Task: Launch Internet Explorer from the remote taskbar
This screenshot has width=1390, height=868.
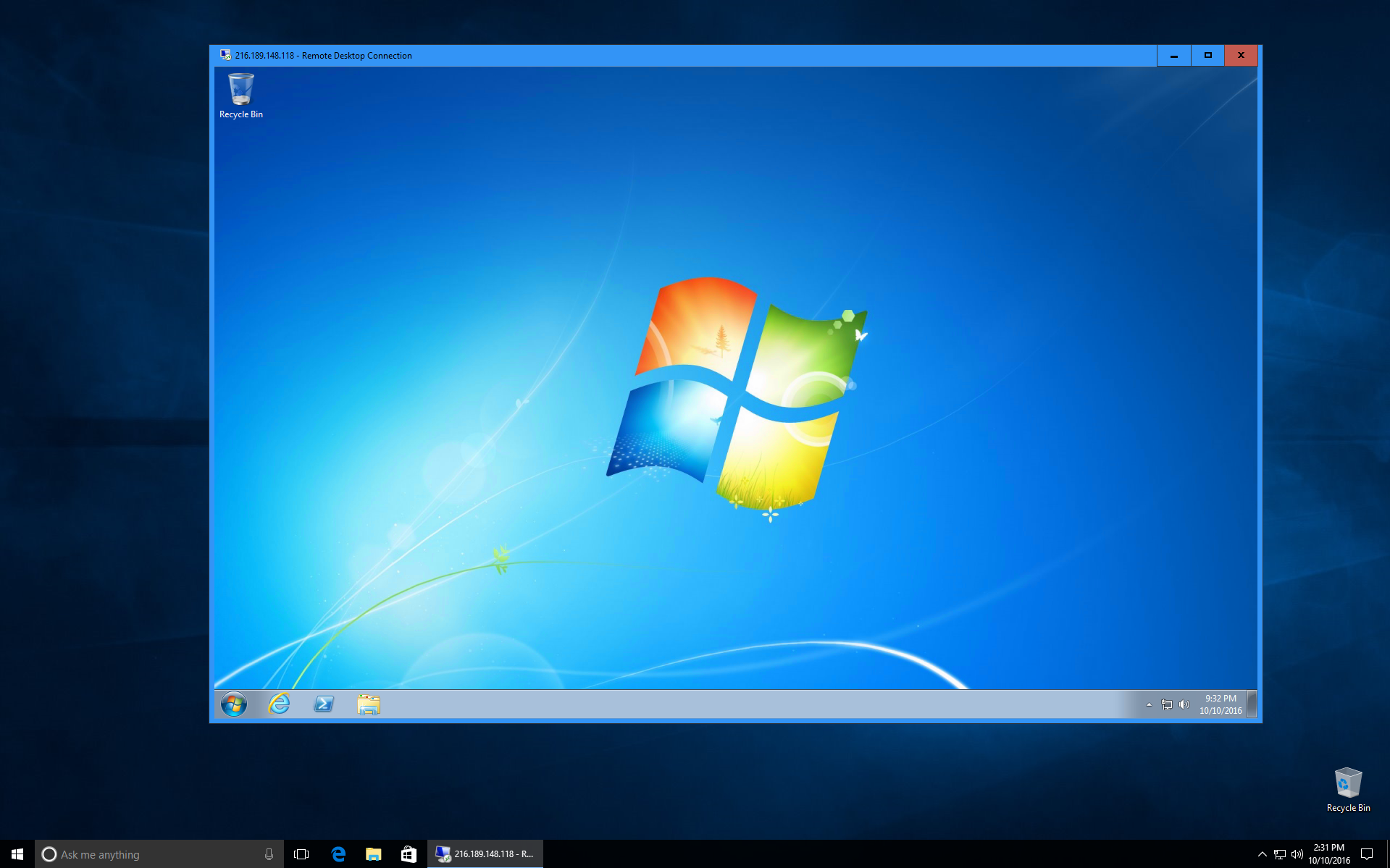Action: 279,704
